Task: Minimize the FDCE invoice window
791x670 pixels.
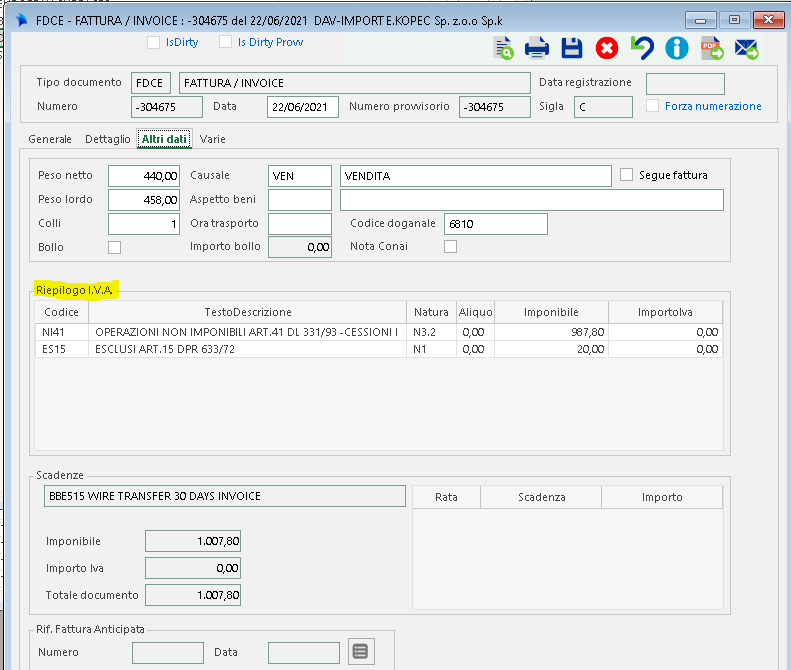Action: [x=700, y=20]
